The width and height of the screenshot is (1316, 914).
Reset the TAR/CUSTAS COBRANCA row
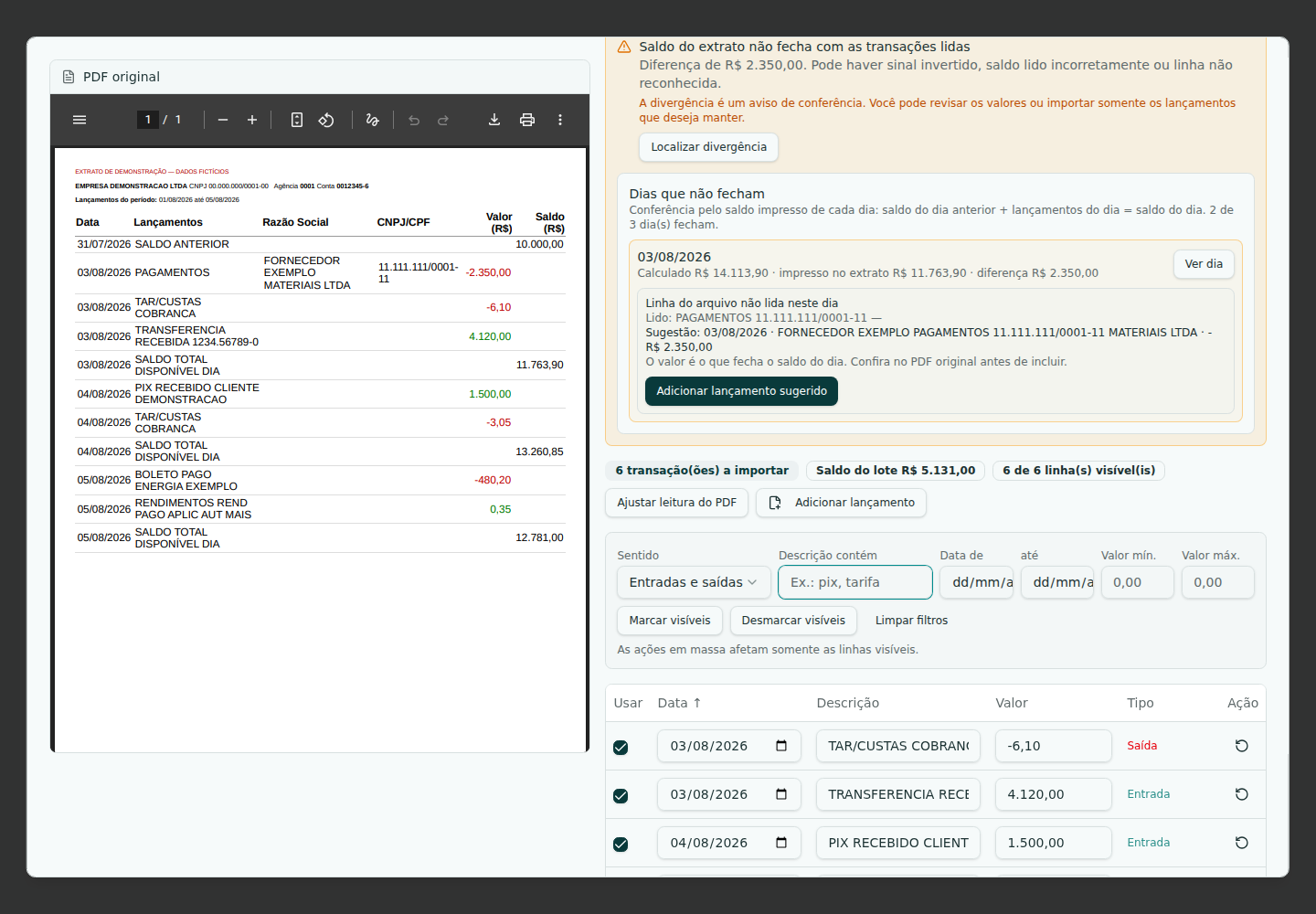coord(1242,746)
